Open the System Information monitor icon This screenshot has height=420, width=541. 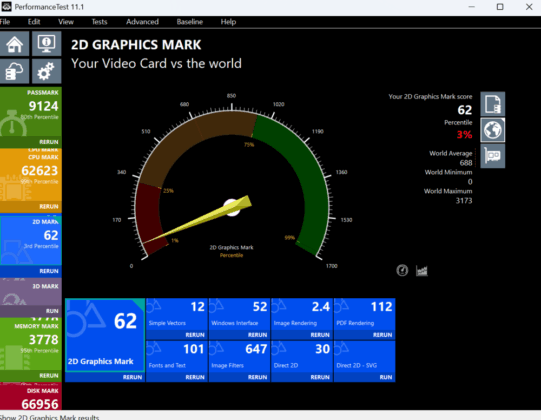47,44
